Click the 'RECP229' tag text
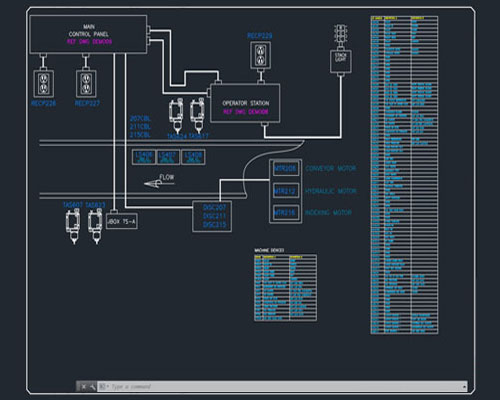 coord(260,36)
